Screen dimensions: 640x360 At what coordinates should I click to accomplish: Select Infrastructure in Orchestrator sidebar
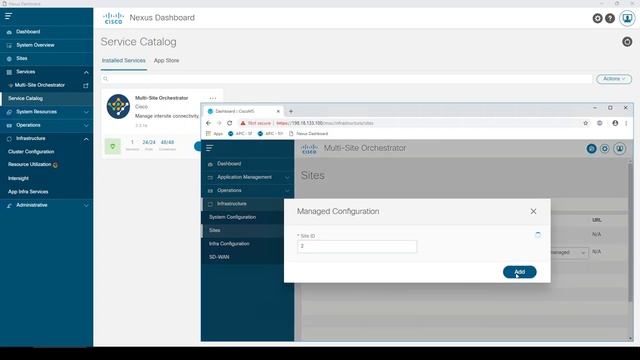point(231,204)
